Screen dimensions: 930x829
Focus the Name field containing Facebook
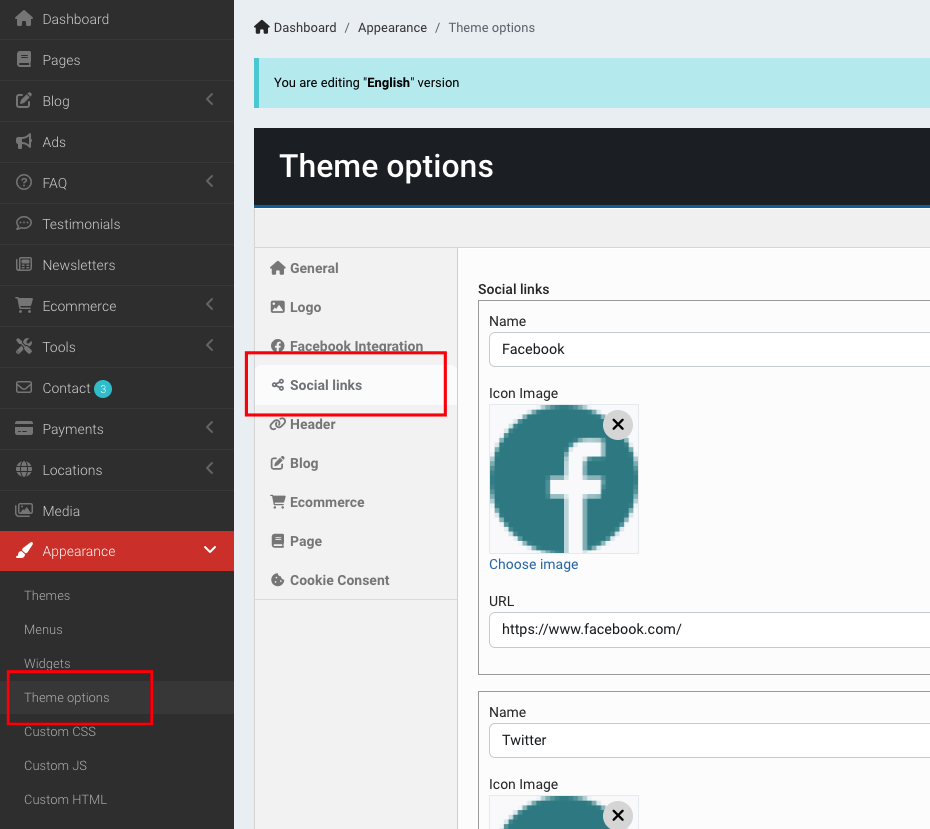point(709,349)
